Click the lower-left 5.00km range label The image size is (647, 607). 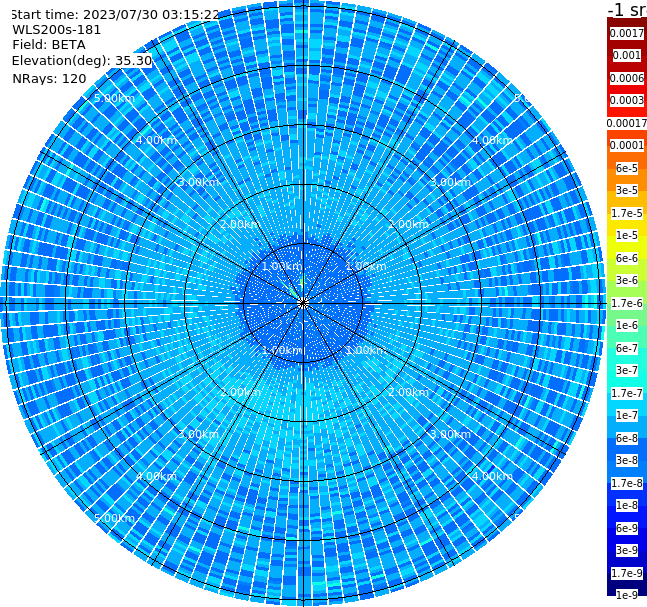pyautogui.click(x=114, y=518)
